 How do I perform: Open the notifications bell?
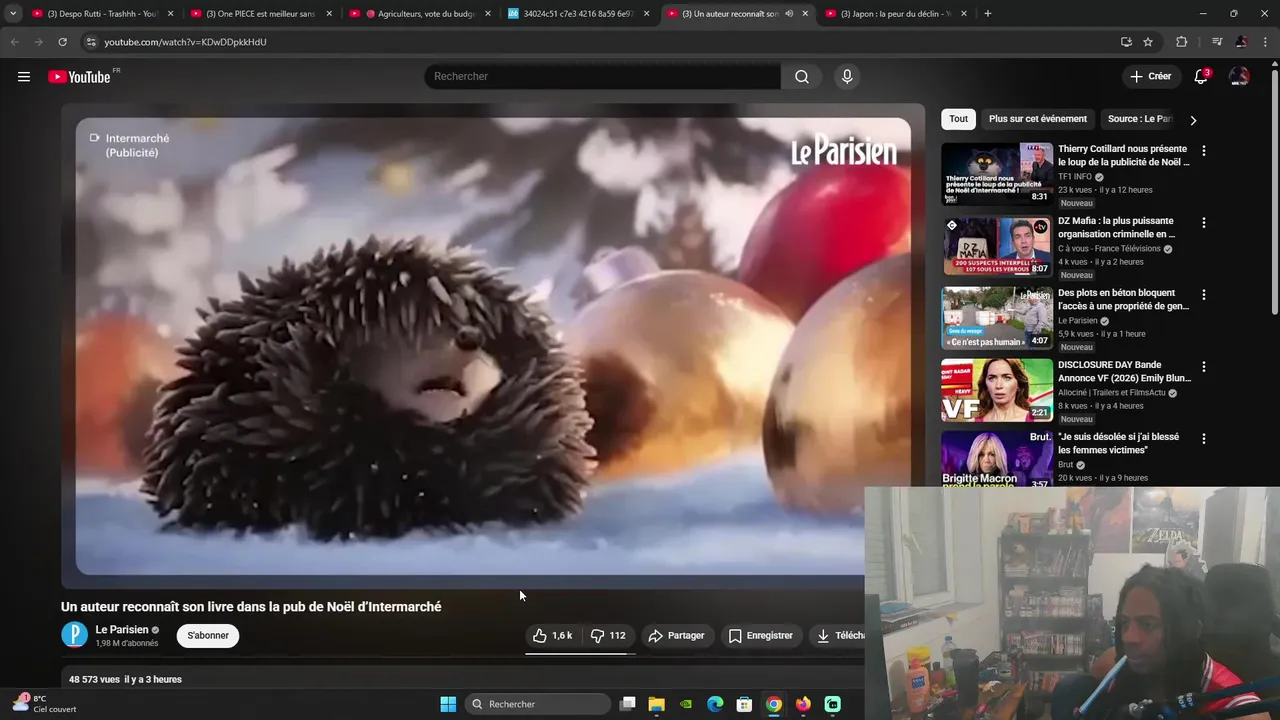[x=1201, y=77]
